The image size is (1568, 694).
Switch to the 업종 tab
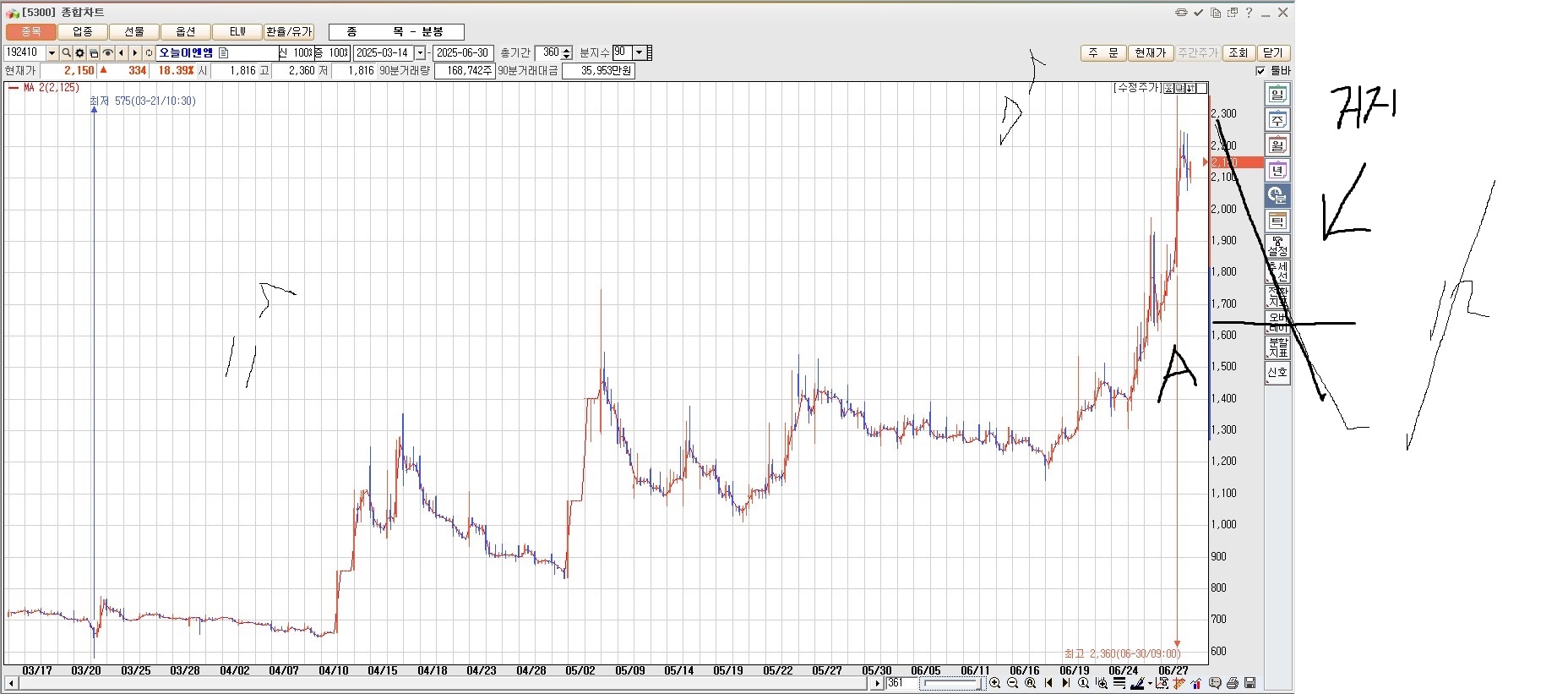point(83,32)
